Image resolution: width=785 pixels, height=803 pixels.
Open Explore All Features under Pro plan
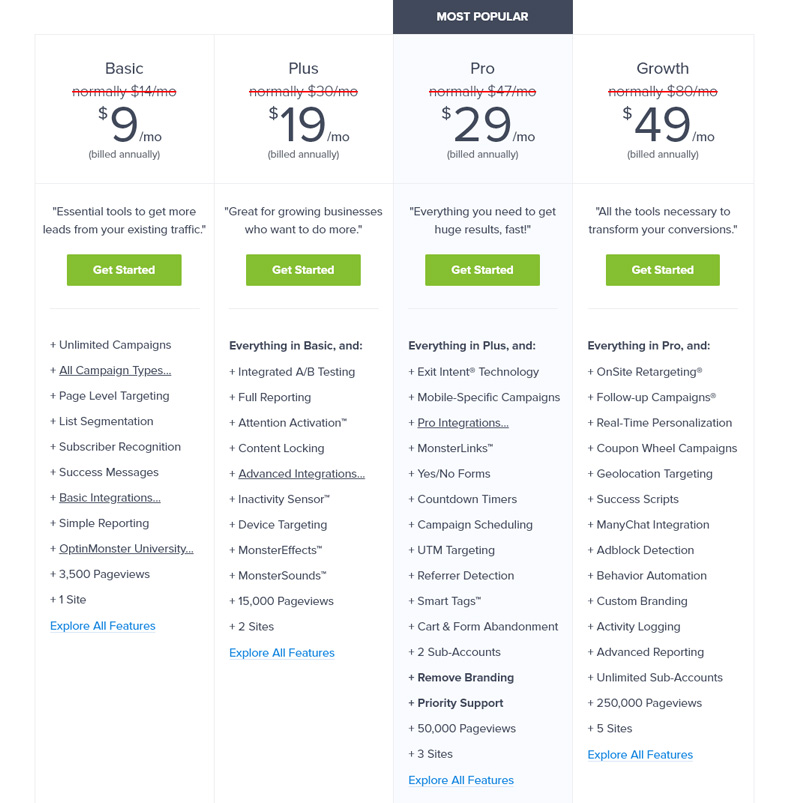[461, 780]
